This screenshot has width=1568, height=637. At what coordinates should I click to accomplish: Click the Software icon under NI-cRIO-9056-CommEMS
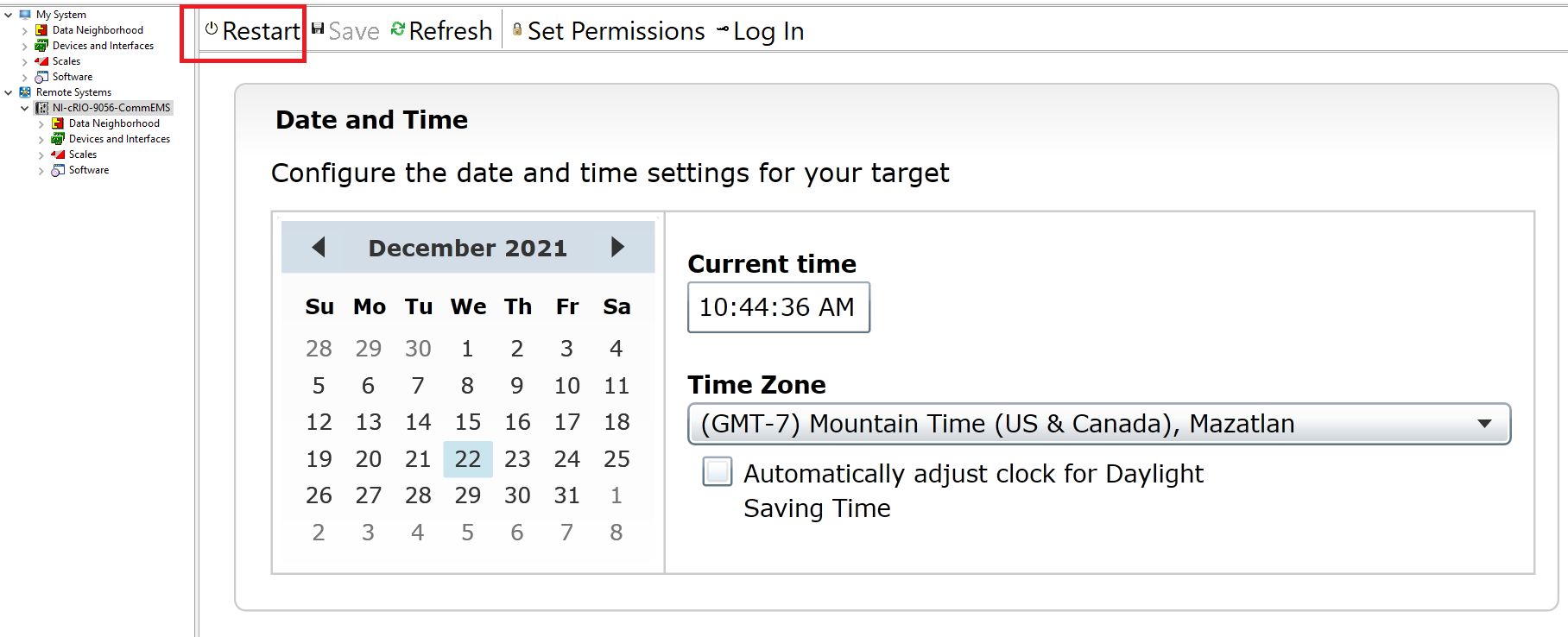coord(59,170)
